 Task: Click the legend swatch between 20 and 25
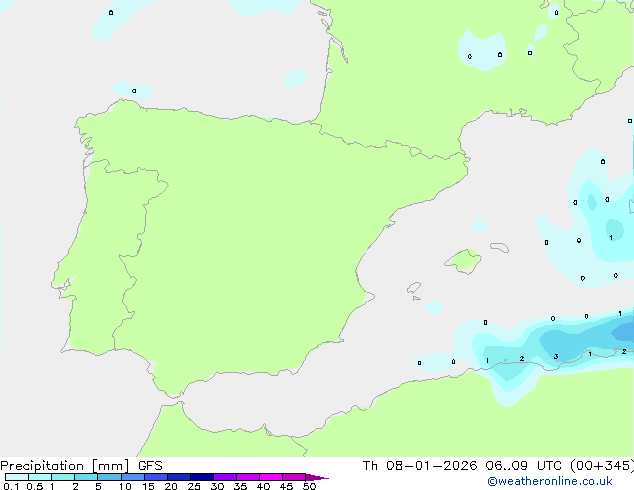(x=179, y=477)
